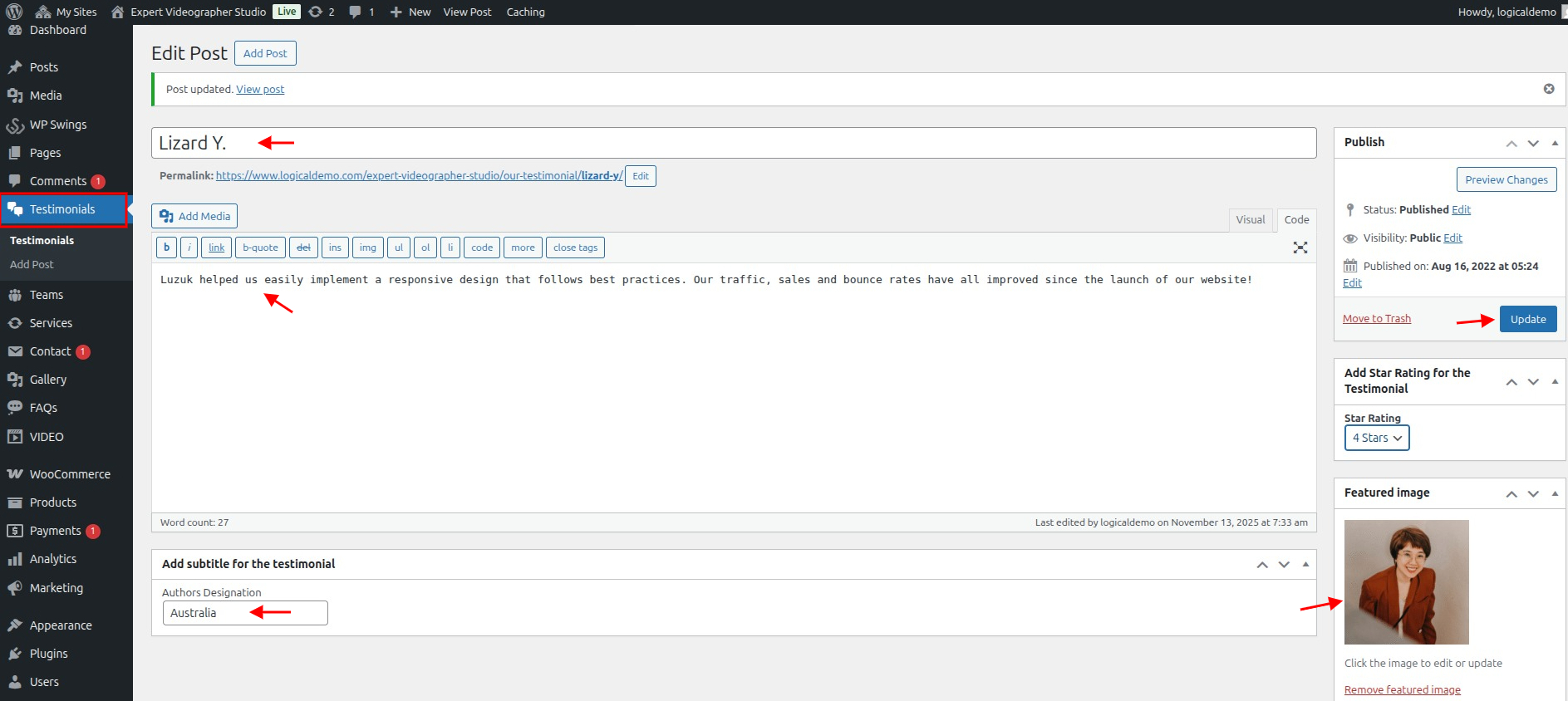This screenshot has width=1568, height=701.
Task: Open Analytics from the sidebar
Action: (53, 559)
